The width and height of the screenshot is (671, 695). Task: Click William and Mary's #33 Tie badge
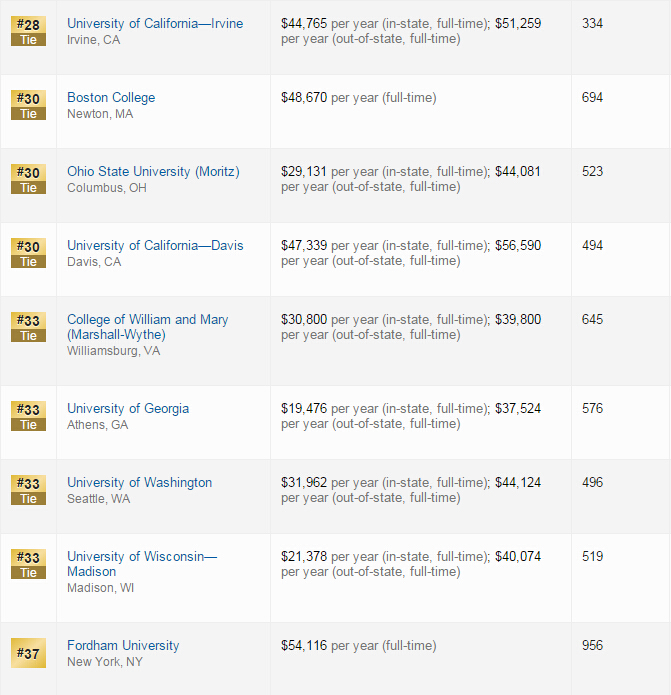pyautogui.click(x=28, y=328)
